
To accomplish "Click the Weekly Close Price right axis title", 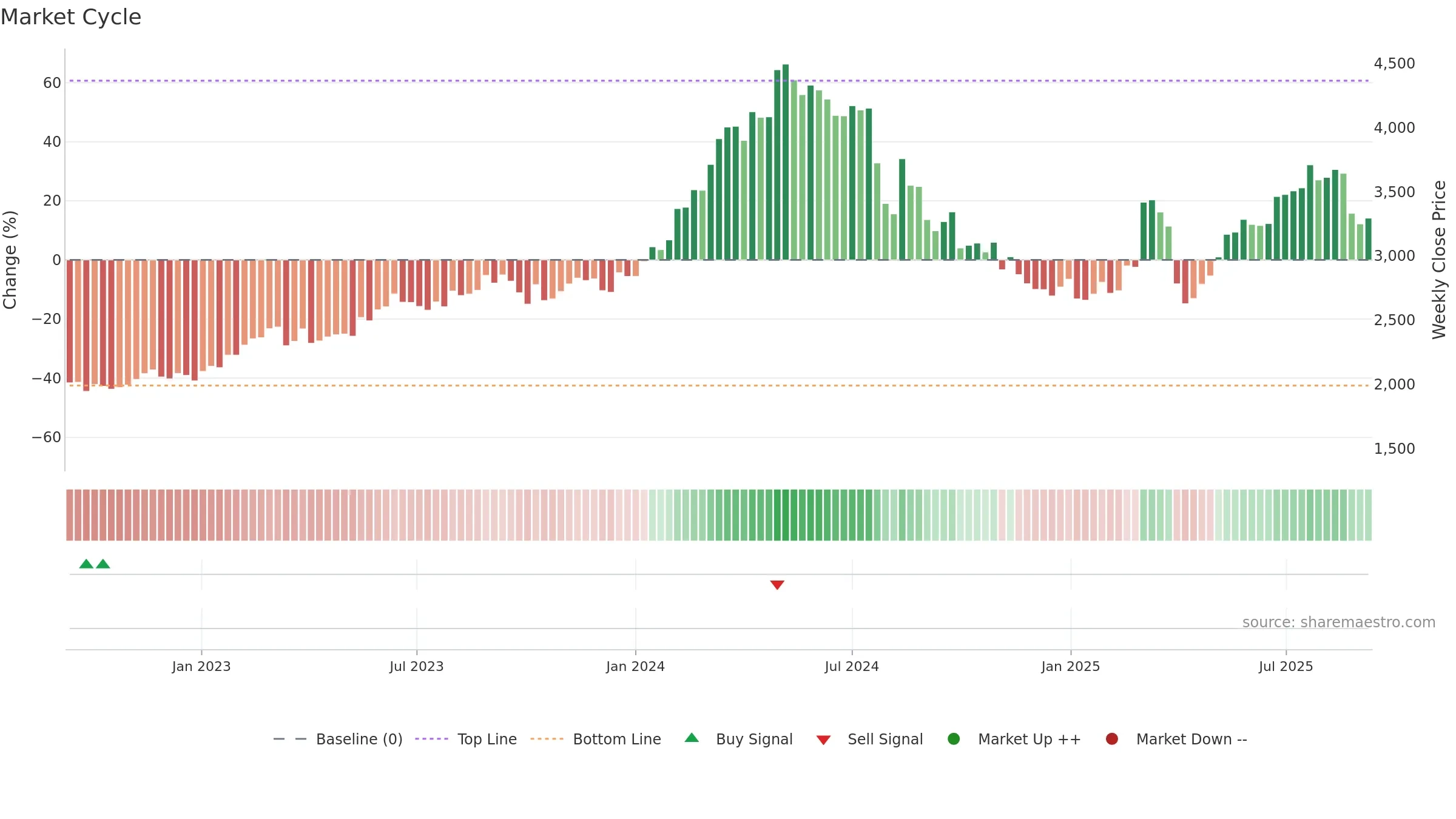I will pyautogui.click(x=1439, y=260).
